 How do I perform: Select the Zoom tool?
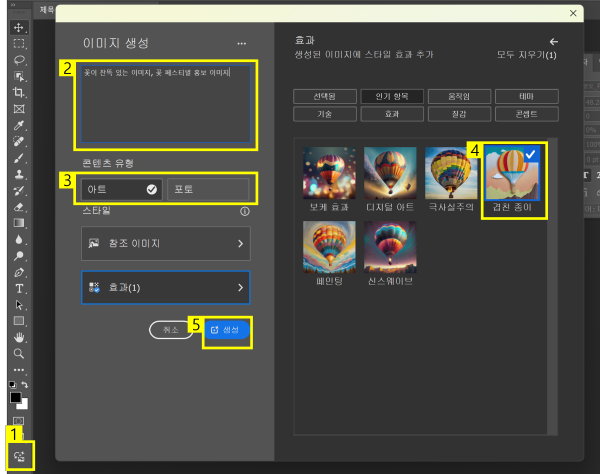point(18,353)
